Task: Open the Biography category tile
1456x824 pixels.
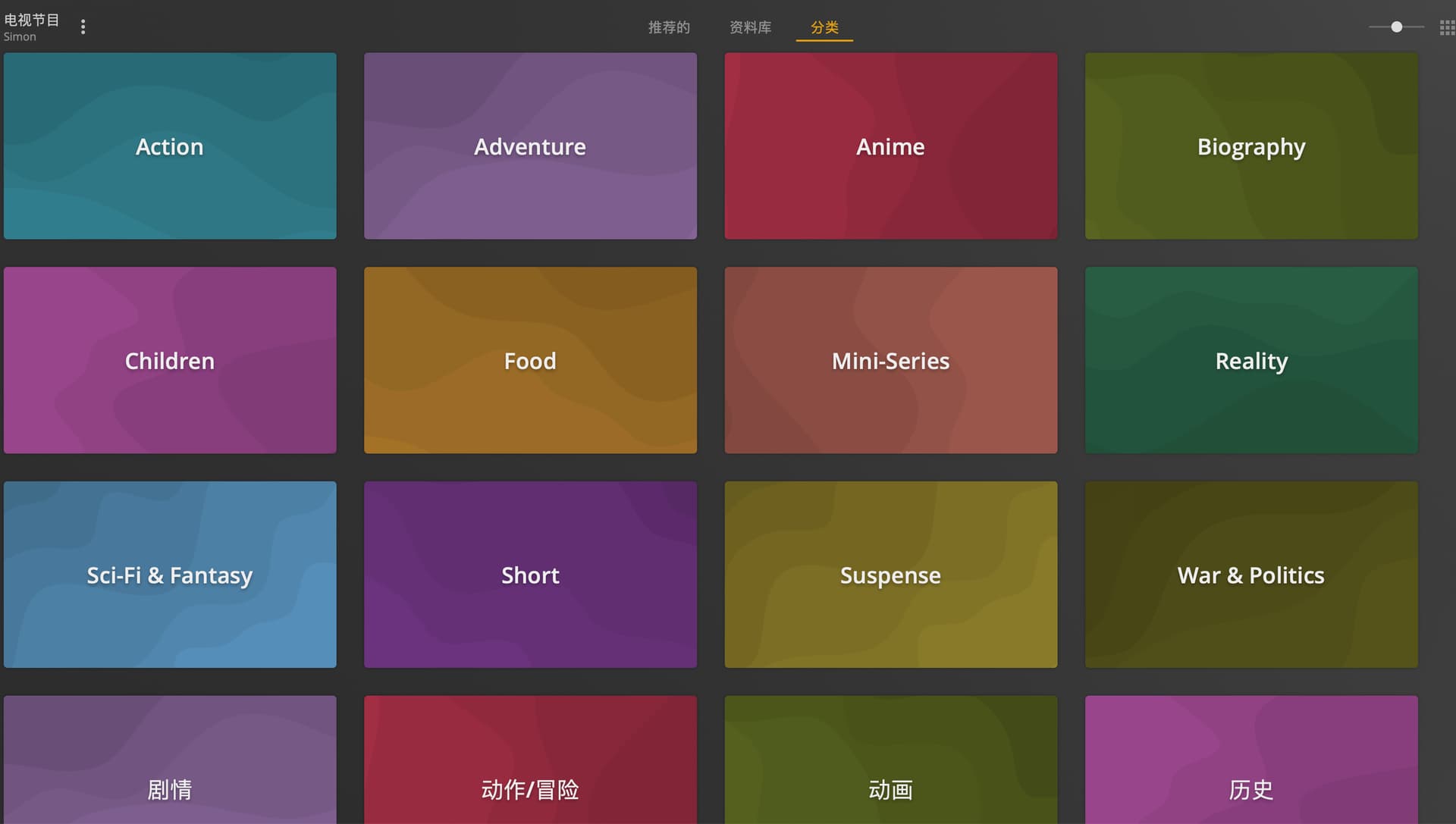Action: 1251,146
